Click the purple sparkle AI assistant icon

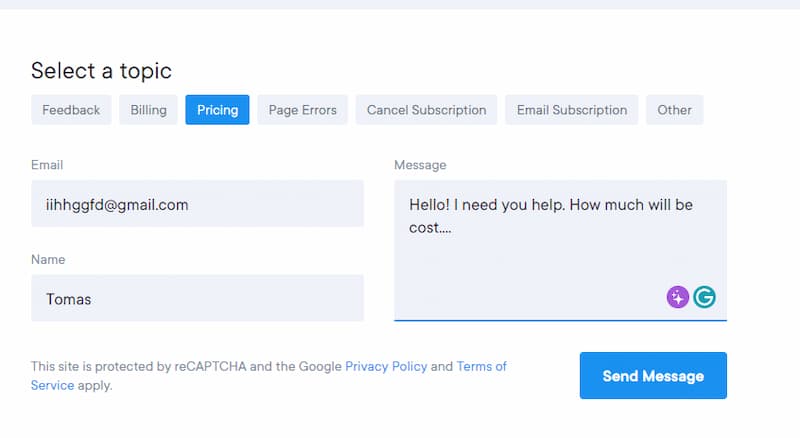(x=678, y=297)
